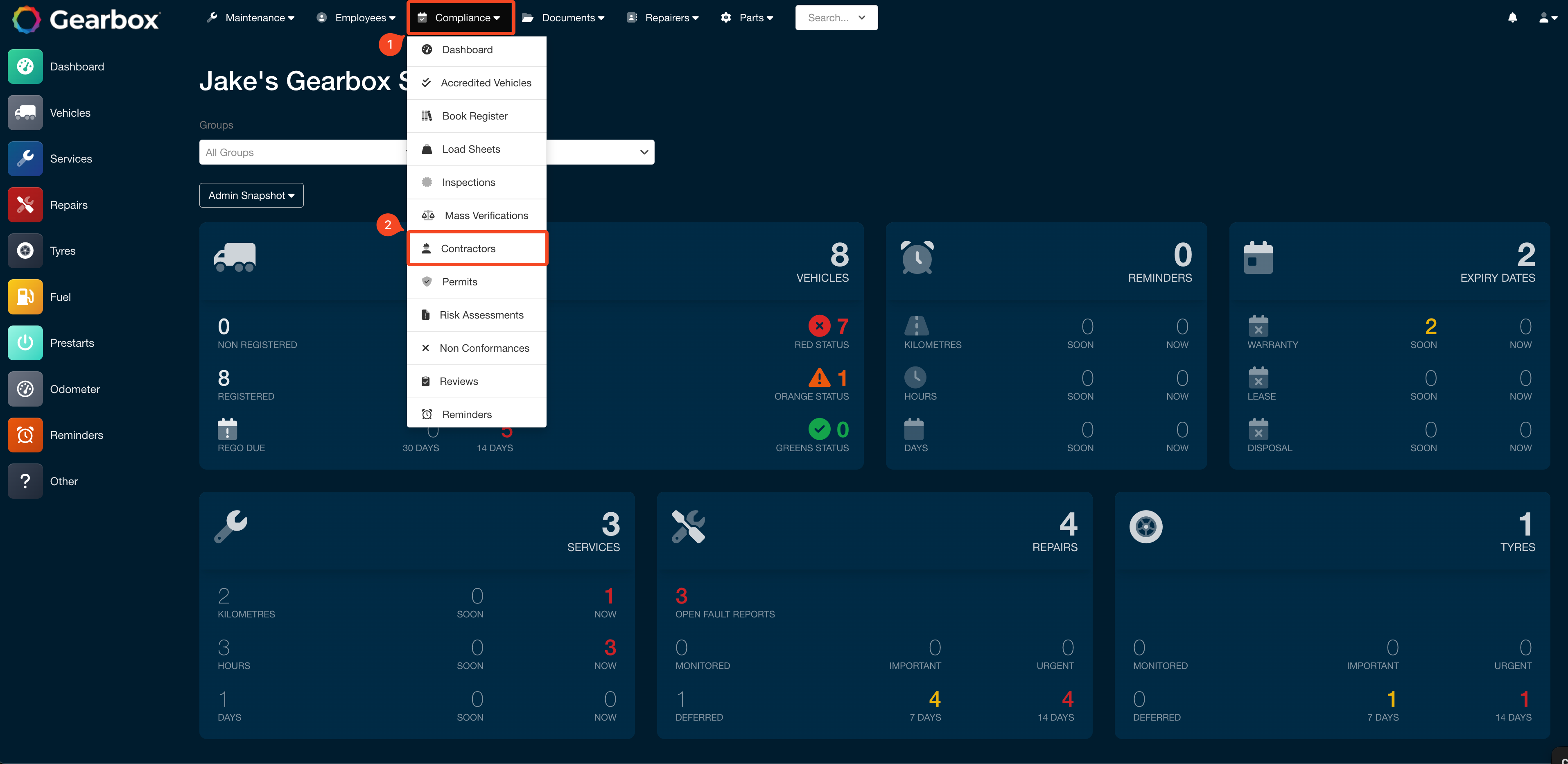Open the Tyres sidebar icon
1568x764 pixels.
[x=25, y=251]
